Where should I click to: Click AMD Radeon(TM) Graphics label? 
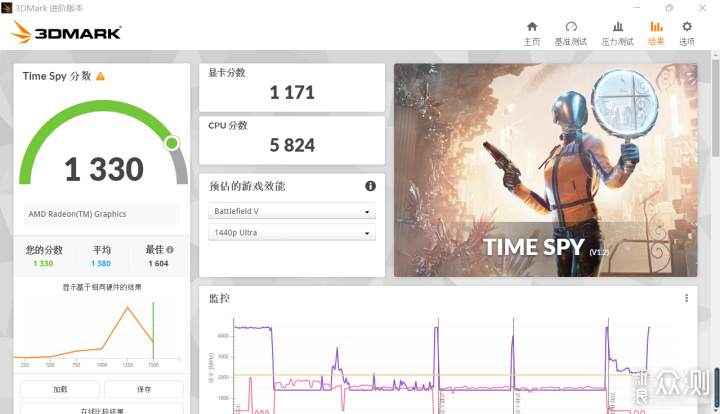tap(77, 214)
